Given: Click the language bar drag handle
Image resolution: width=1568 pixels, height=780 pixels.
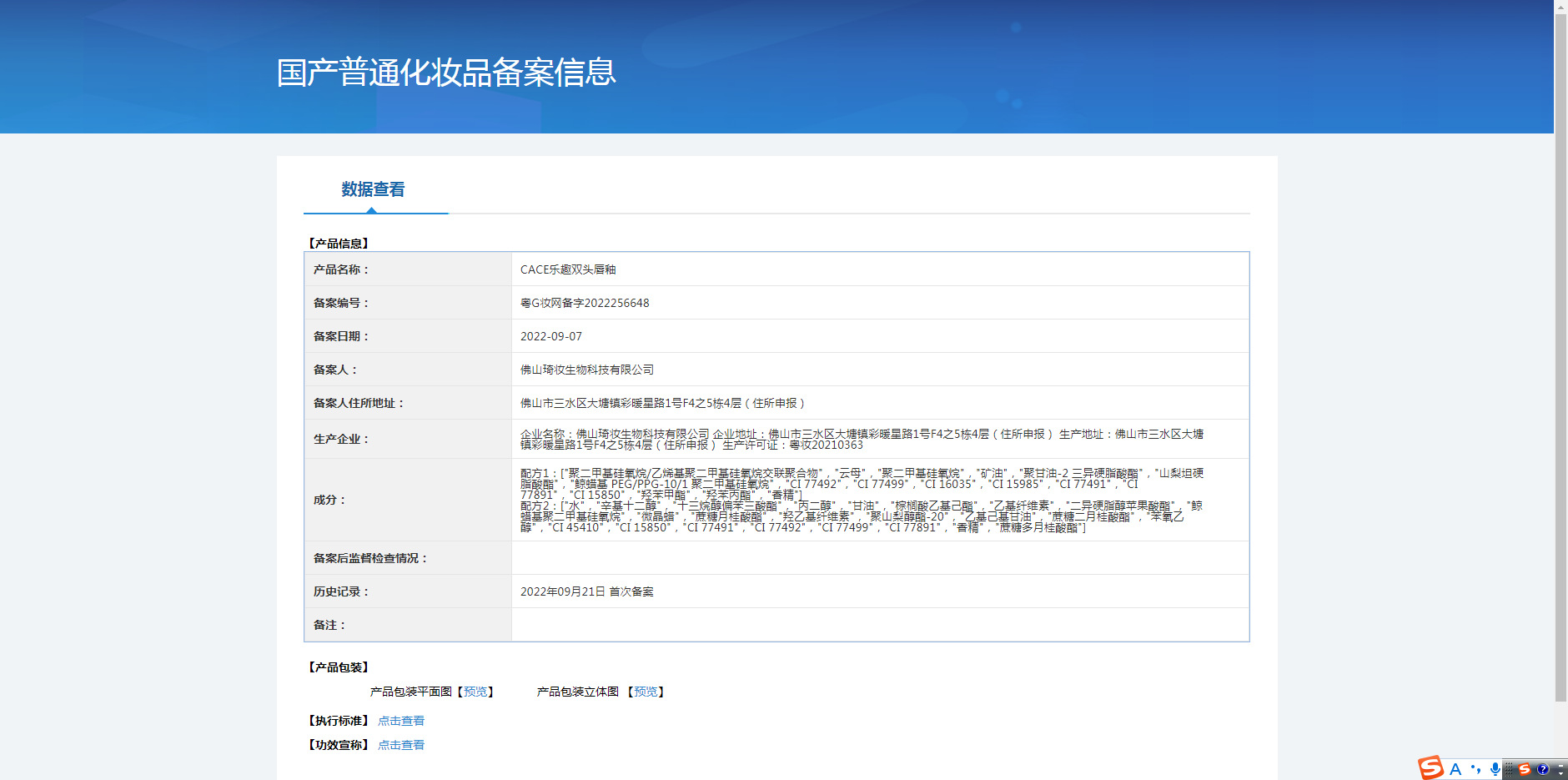Looking at the screenshot, I should tap(1508, 769).
